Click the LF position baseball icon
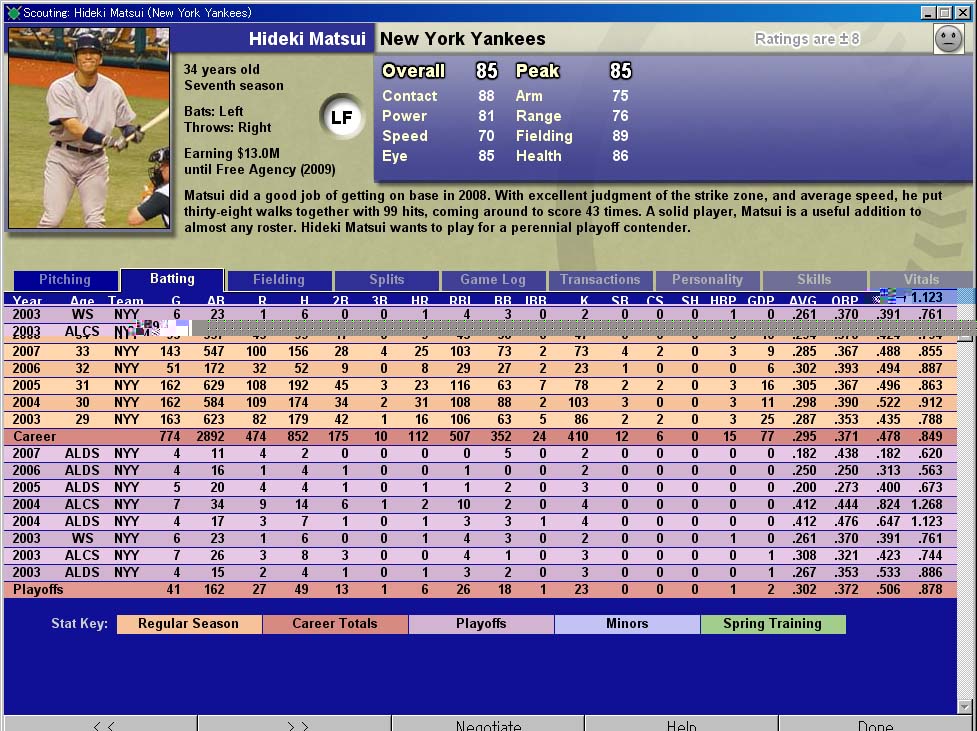 pyautogui.click(x=341, y=117)
